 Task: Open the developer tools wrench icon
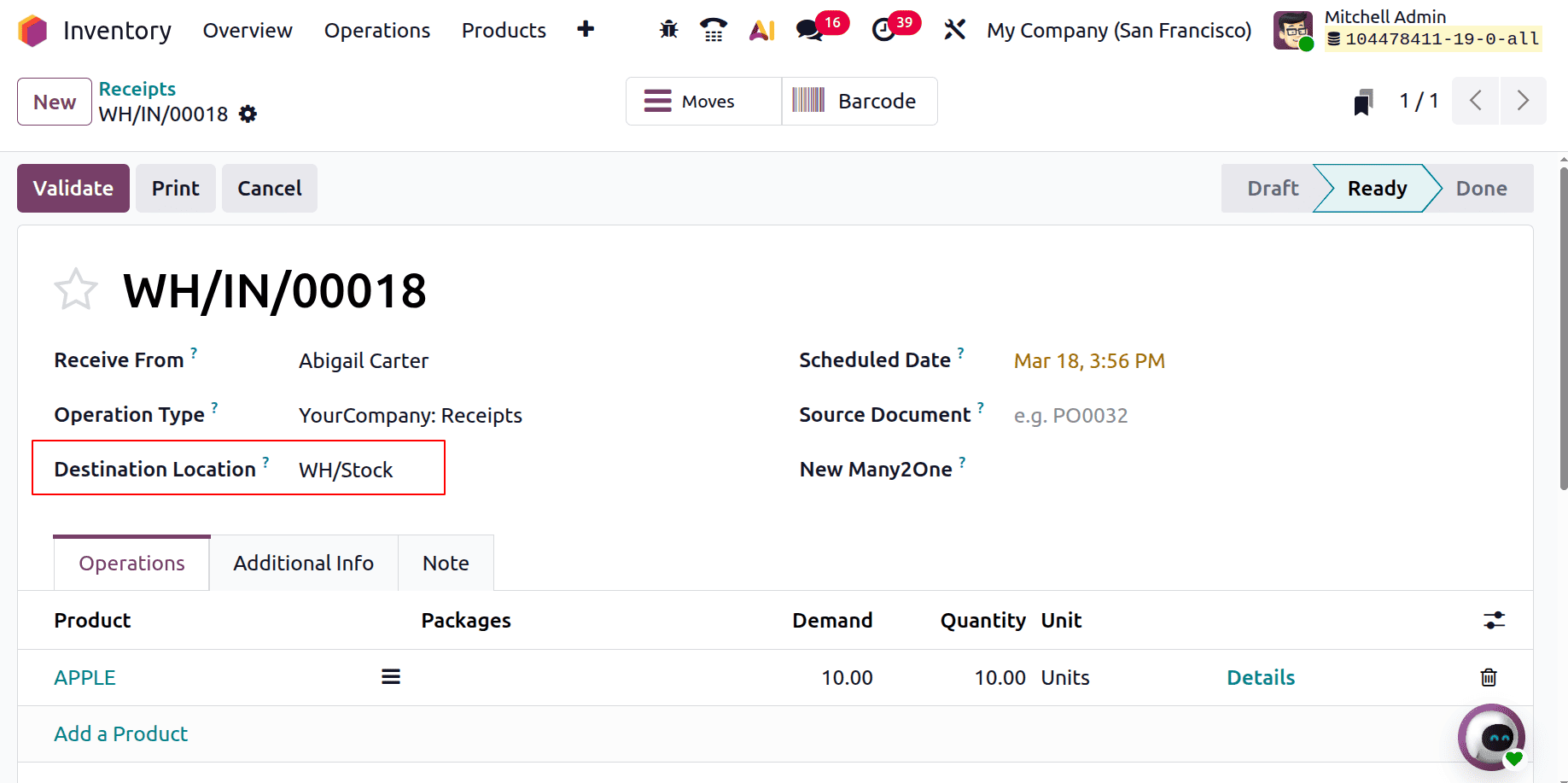pyautogui.click(x=953, y=28)
